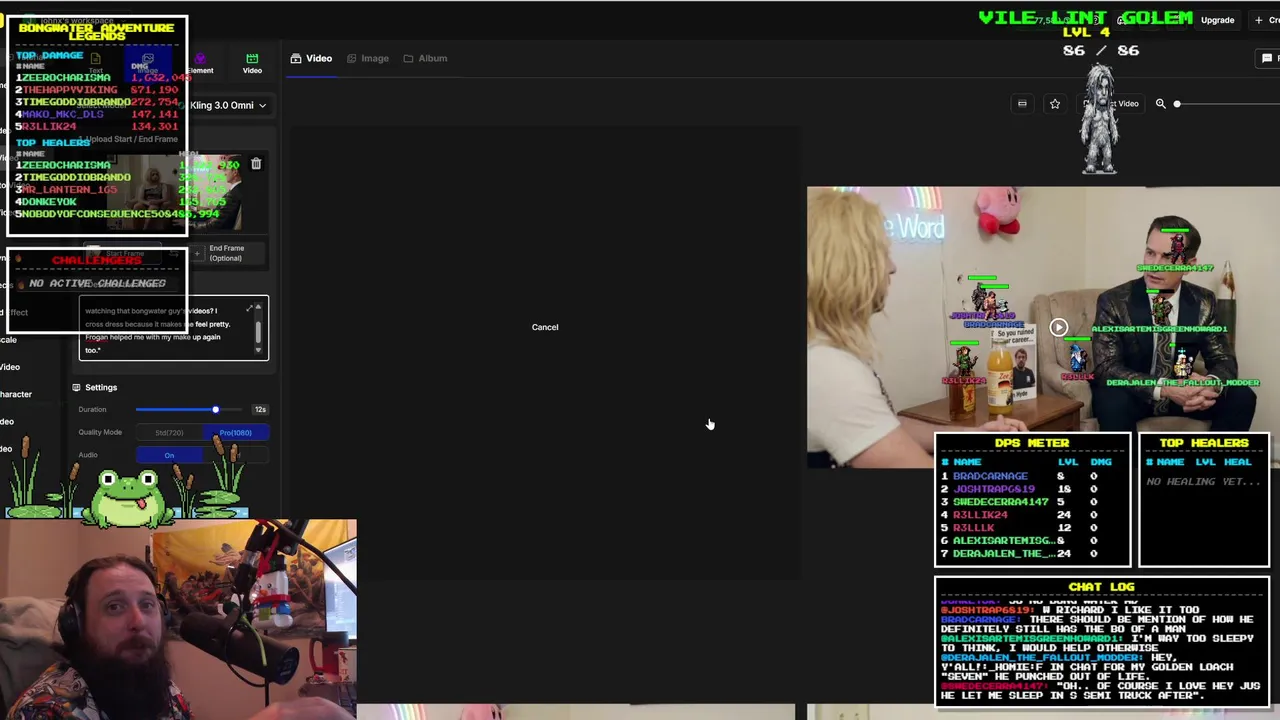This screenshot has width=1280, height=720.
Task: Click the Upgrade button
Action: click(x=1217, y=20)
